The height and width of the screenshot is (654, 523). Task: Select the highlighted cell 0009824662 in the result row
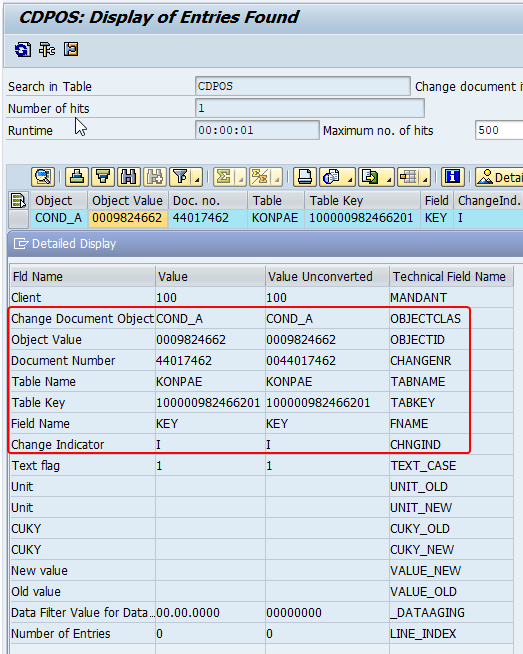pos(128,218)
